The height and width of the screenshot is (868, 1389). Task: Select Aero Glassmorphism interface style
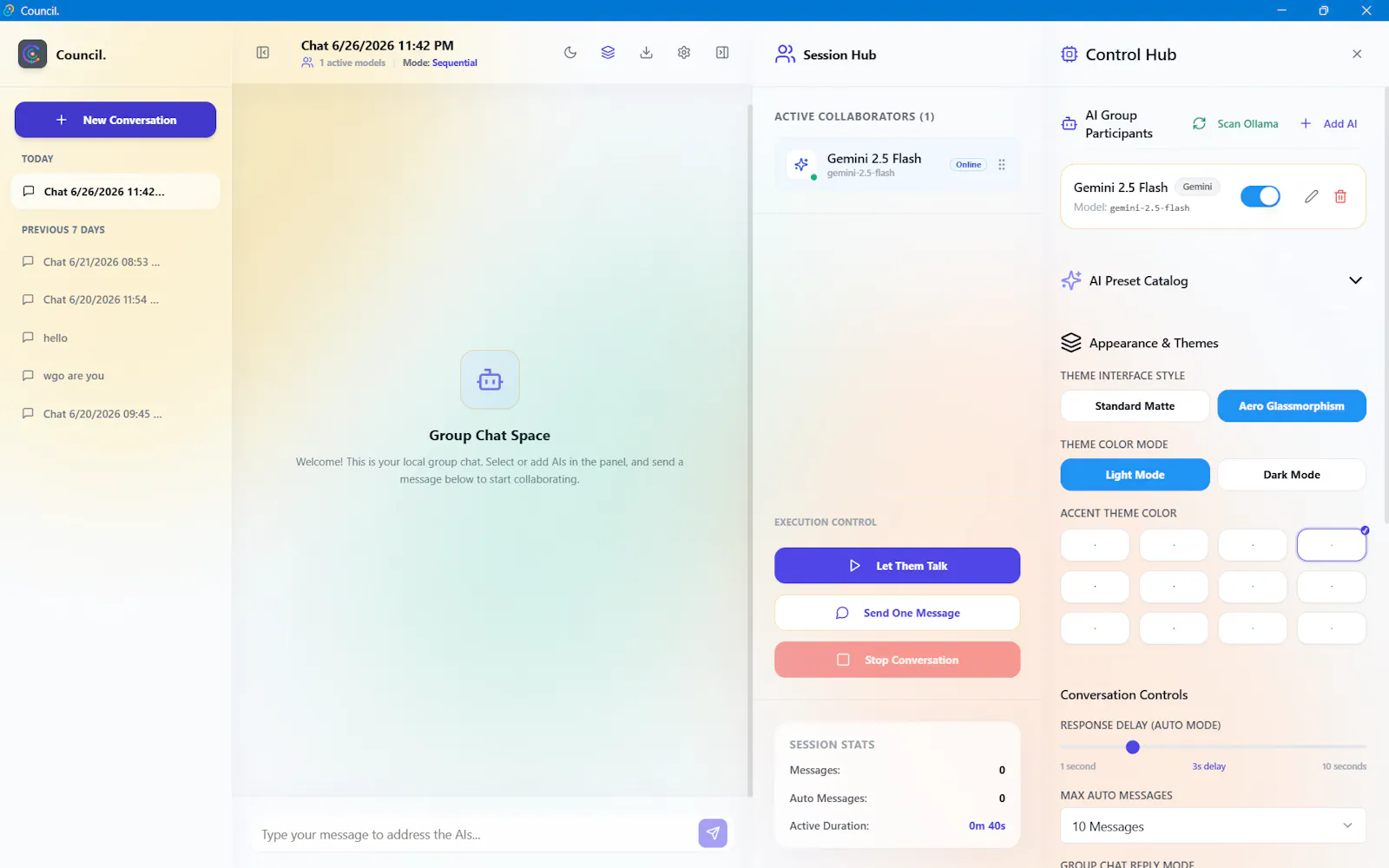coord(1292,406)
